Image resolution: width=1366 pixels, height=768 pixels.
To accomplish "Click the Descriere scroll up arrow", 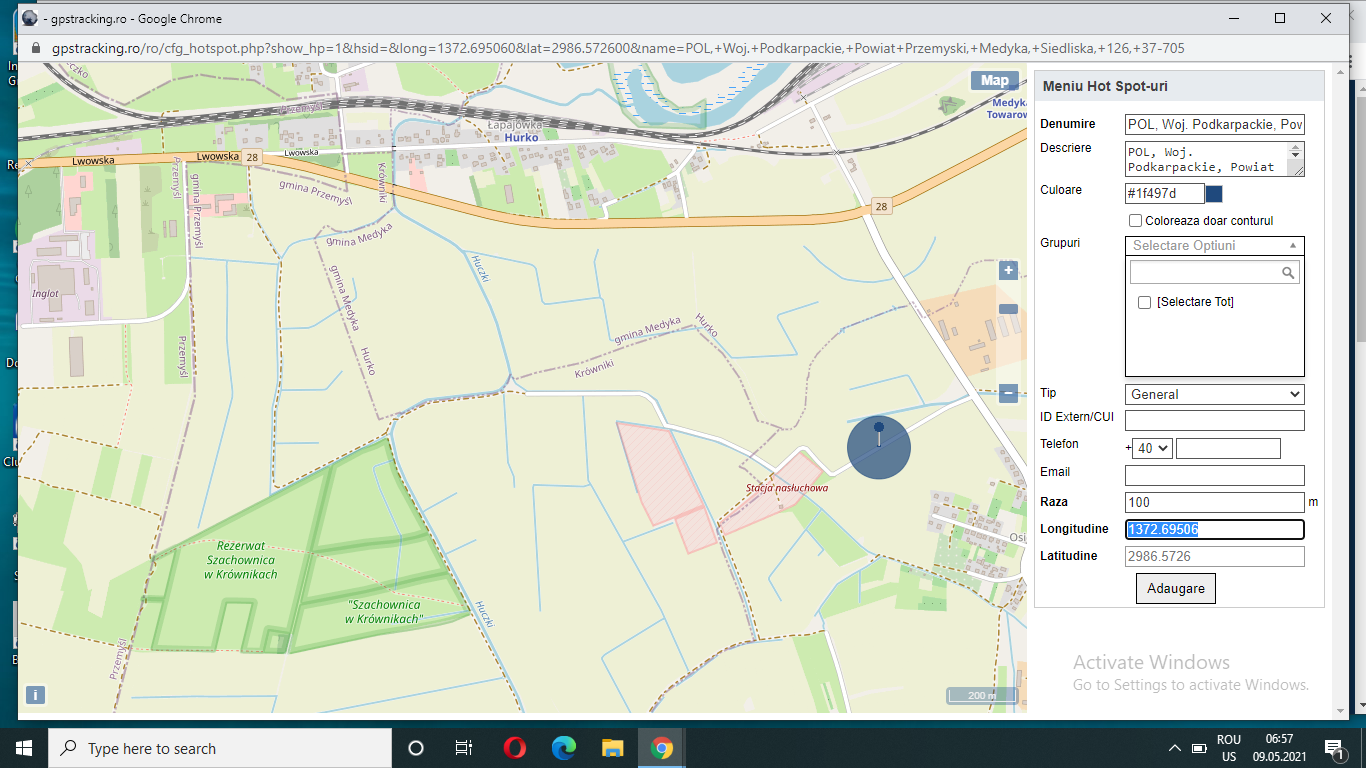I will pos(1297,148).
